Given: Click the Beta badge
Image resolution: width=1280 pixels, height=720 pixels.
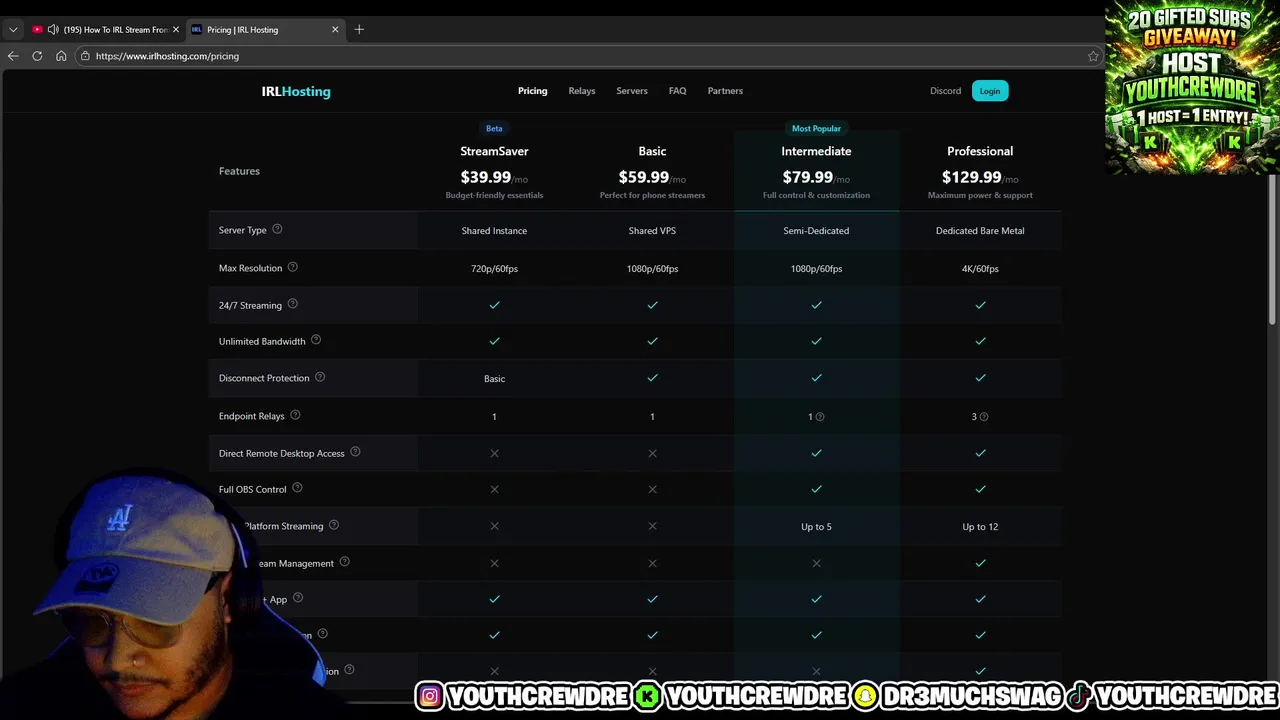Looking at the screenshot, I should (x=494, y=128).
